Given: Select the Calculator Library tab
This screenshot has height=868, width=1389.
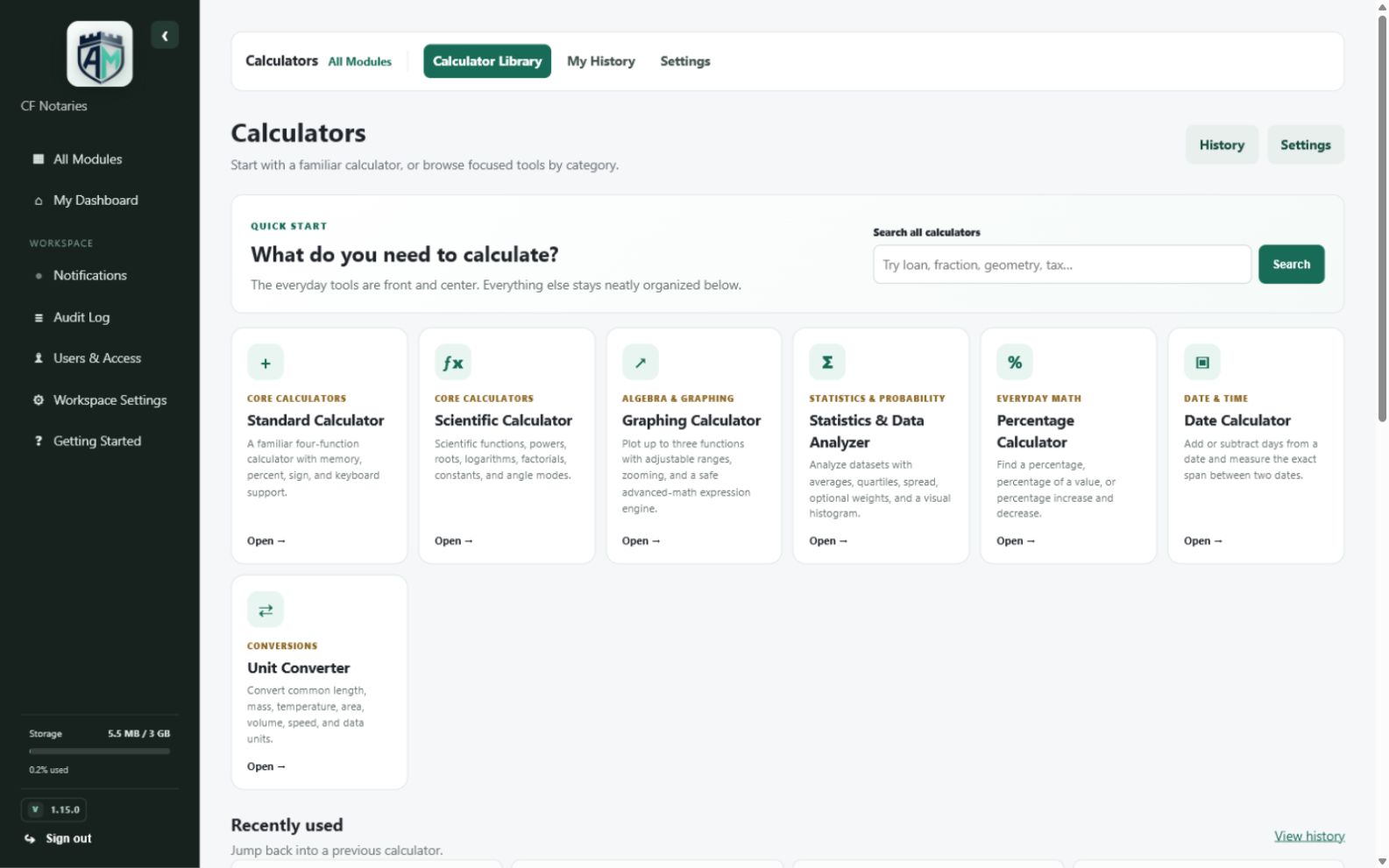Looking at the screenshot, I should pos(487,61).
